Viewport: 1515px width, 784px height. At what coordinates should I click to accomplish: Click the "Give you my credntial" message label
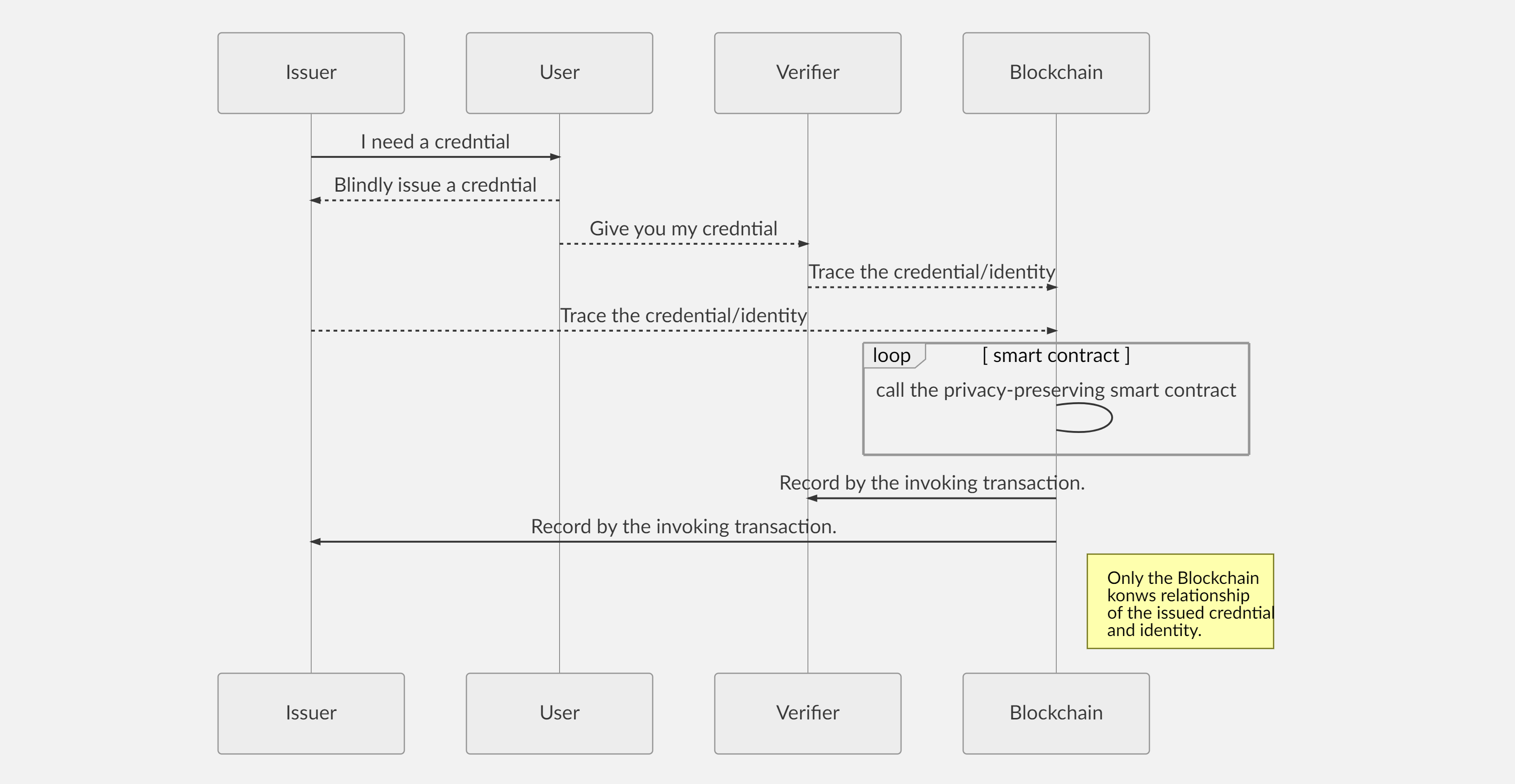pos(683,228)
